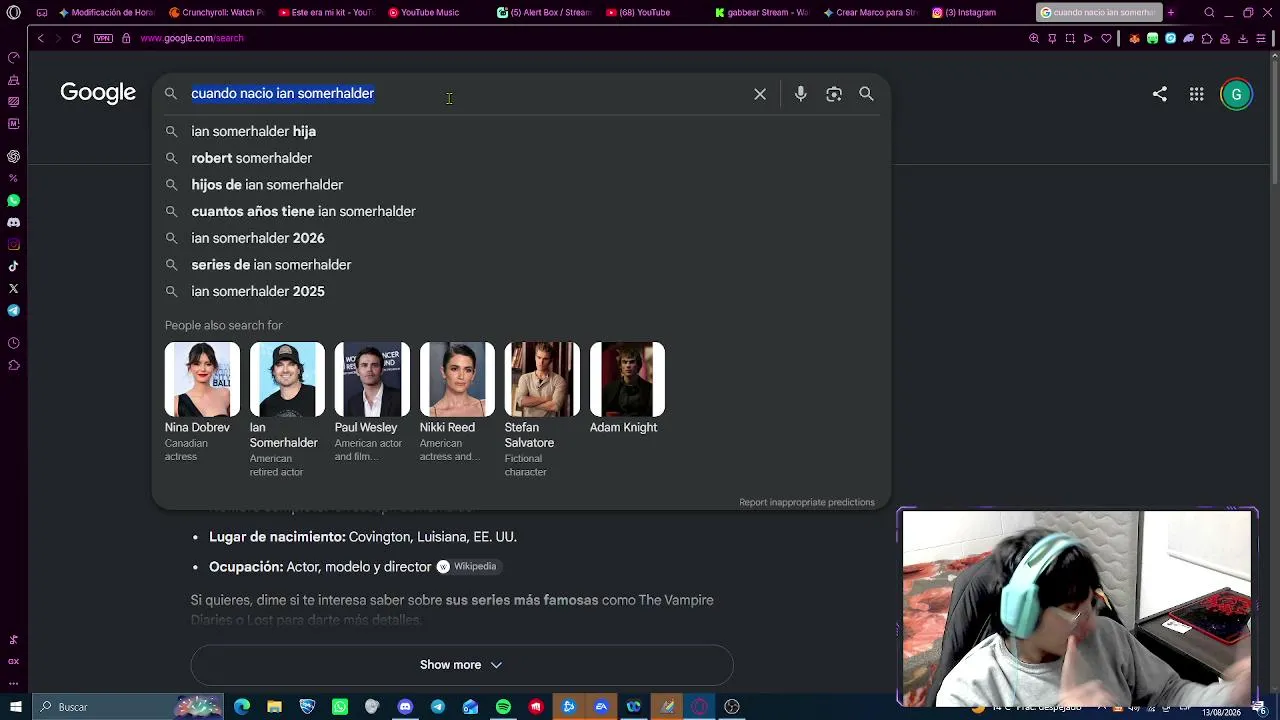Share the results using the share icon
This screenshot has height=720, width=1280.
(x=1160, y=94)
